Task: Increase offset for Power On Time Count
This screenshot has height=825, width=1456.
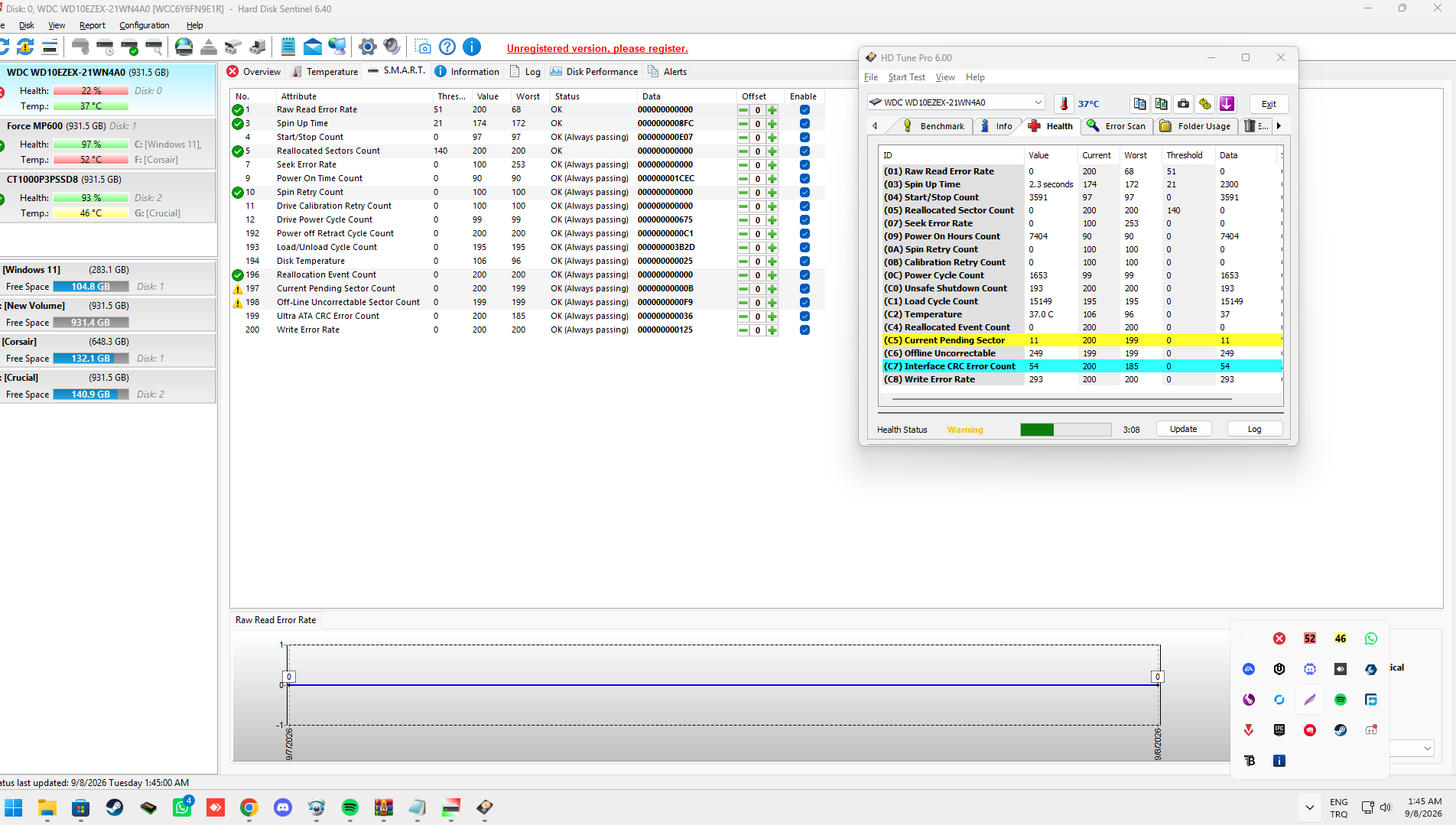Action: click(x=772, y=179)
